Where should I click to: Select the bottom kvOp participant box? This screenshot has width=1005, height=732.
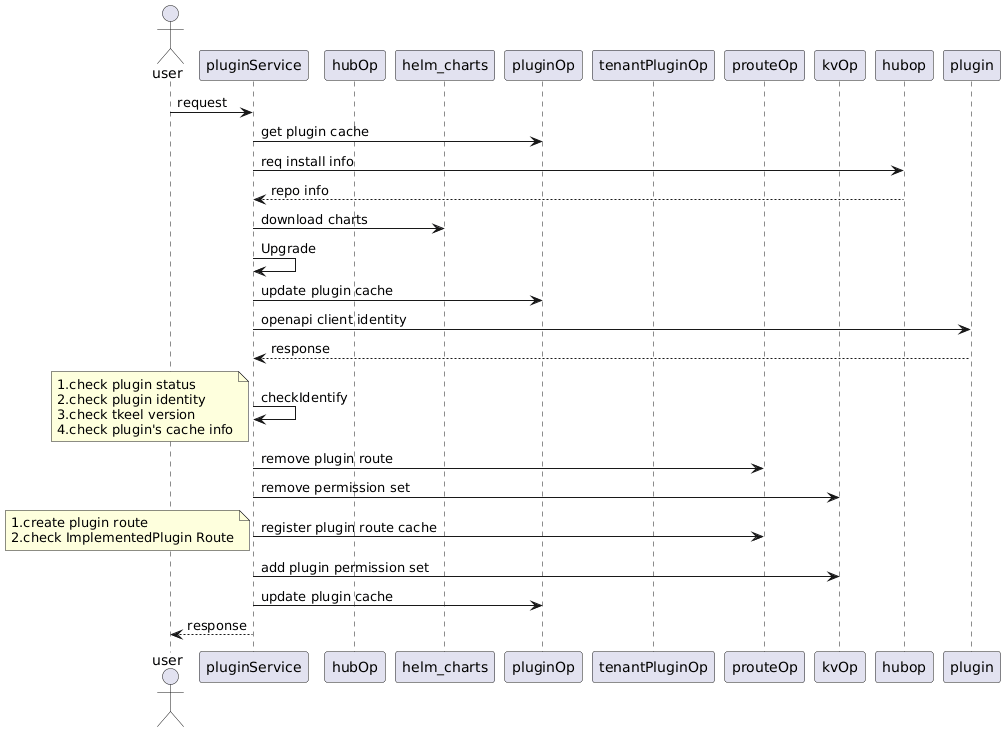click(x=839, y=664)
